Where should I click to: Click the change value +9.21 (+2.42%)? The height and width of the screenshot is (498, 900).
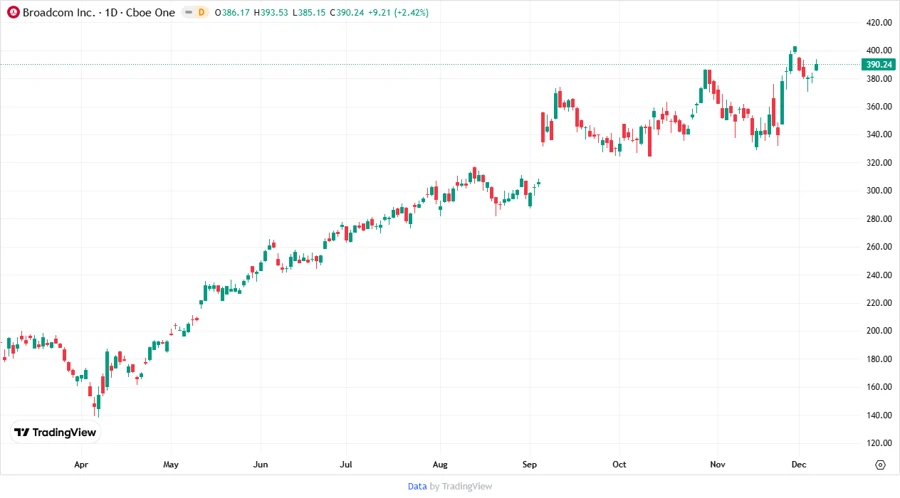(x=398, y=12)
